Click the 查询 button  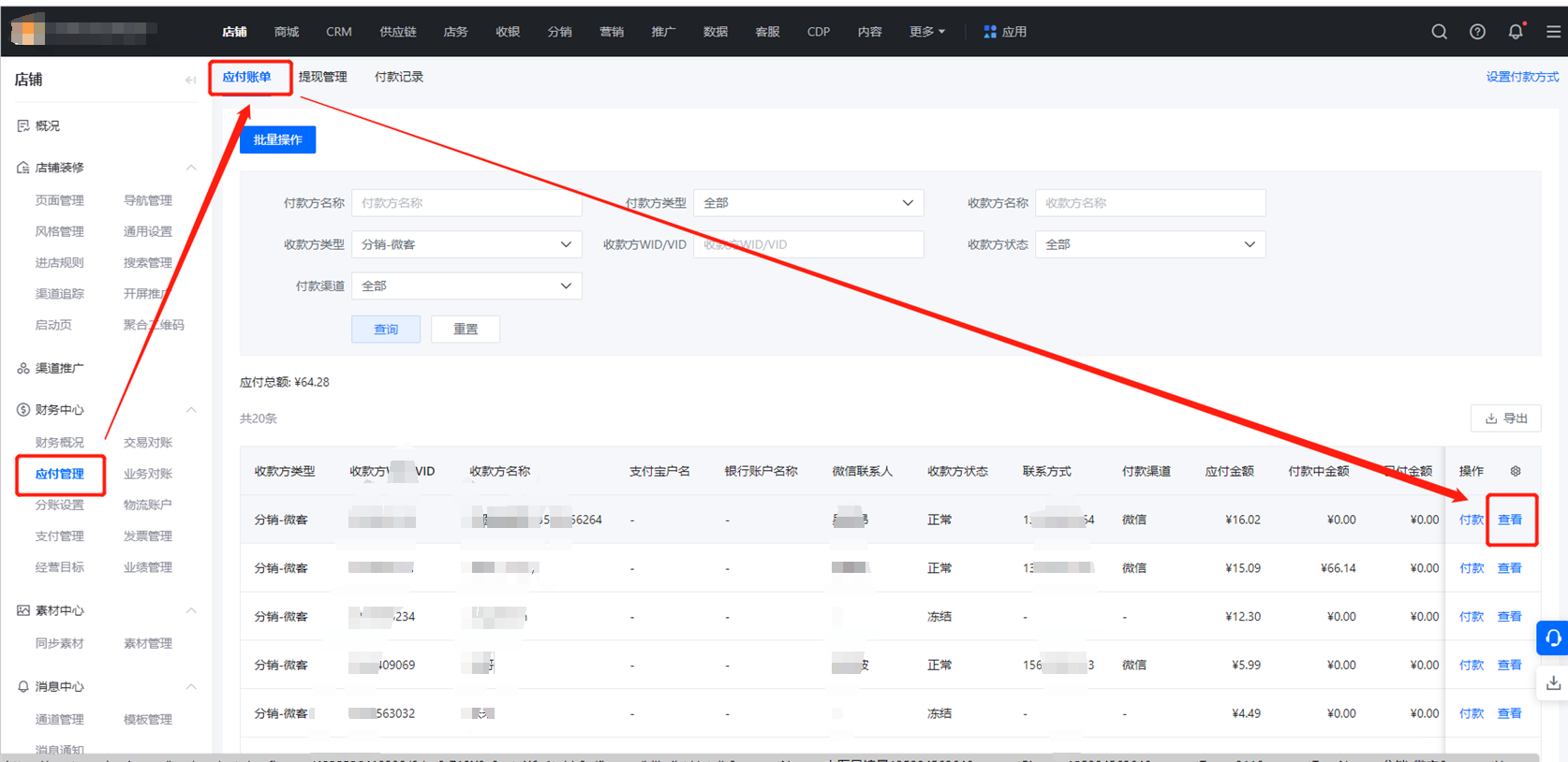pyautogui.click(x=386, y=329)
